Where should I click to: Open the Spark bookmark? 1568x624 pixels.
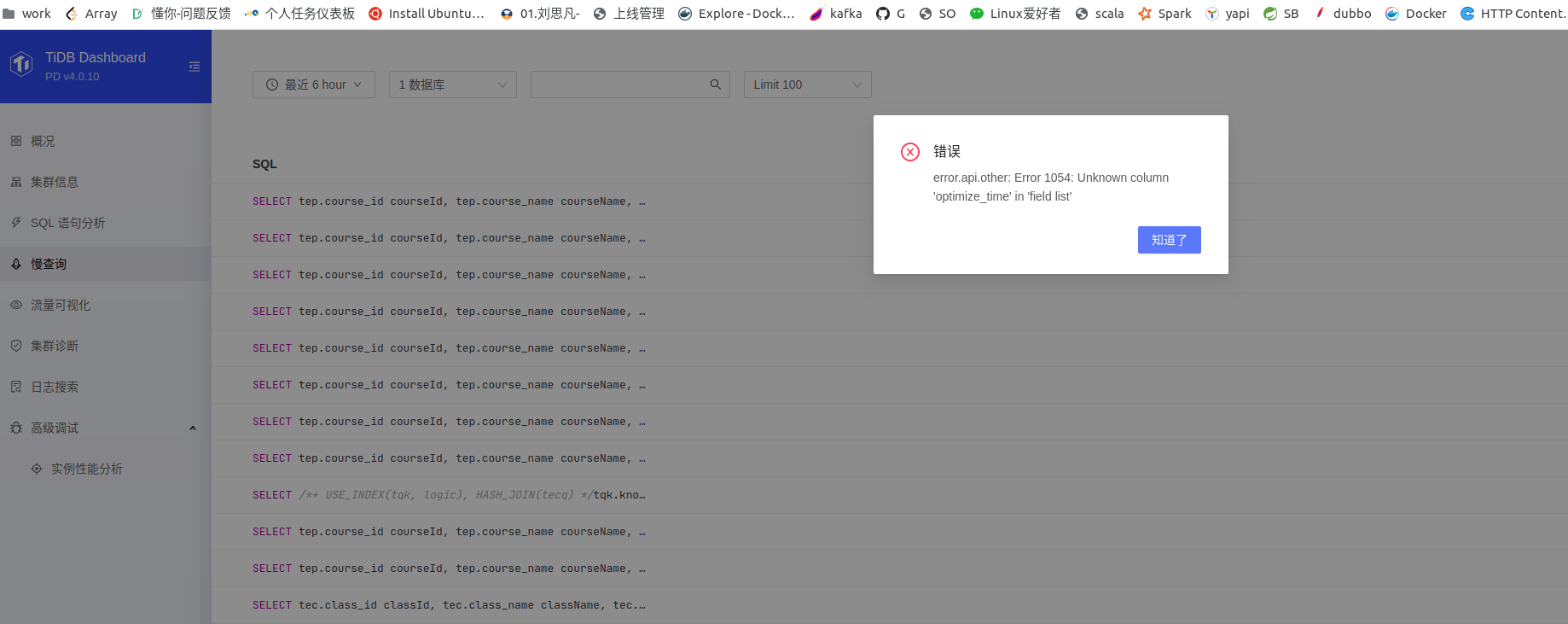(x=1164, y=14)
